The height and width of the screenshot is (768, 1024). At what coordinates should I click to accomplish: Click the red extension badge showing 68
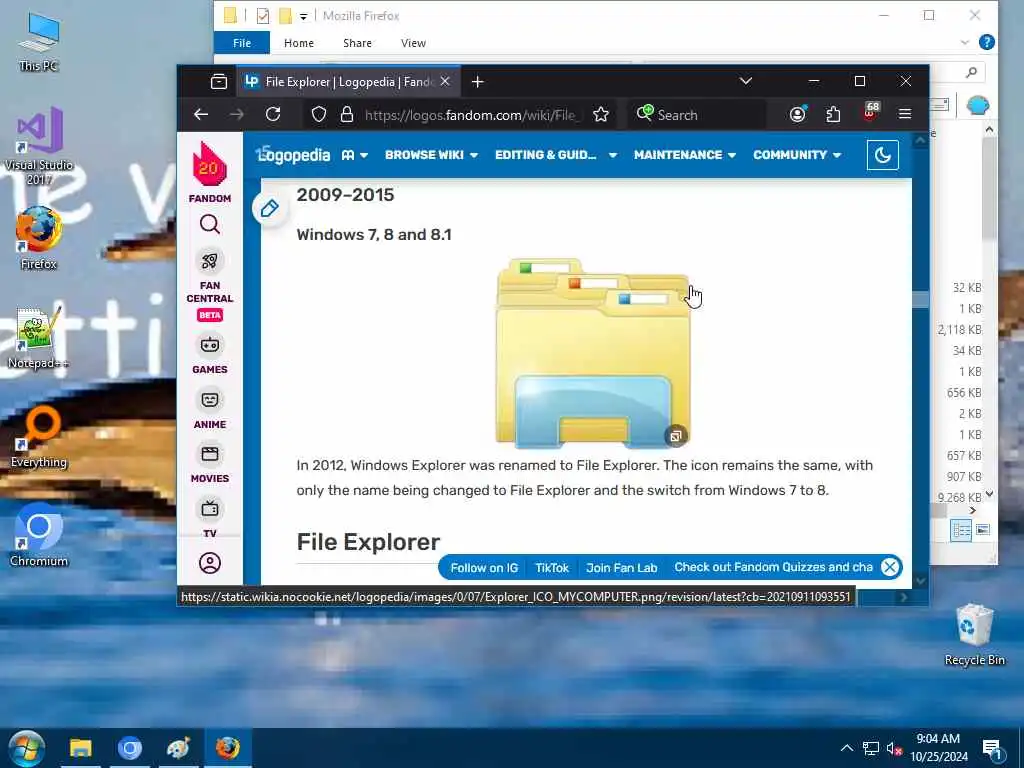pos(871,112)
